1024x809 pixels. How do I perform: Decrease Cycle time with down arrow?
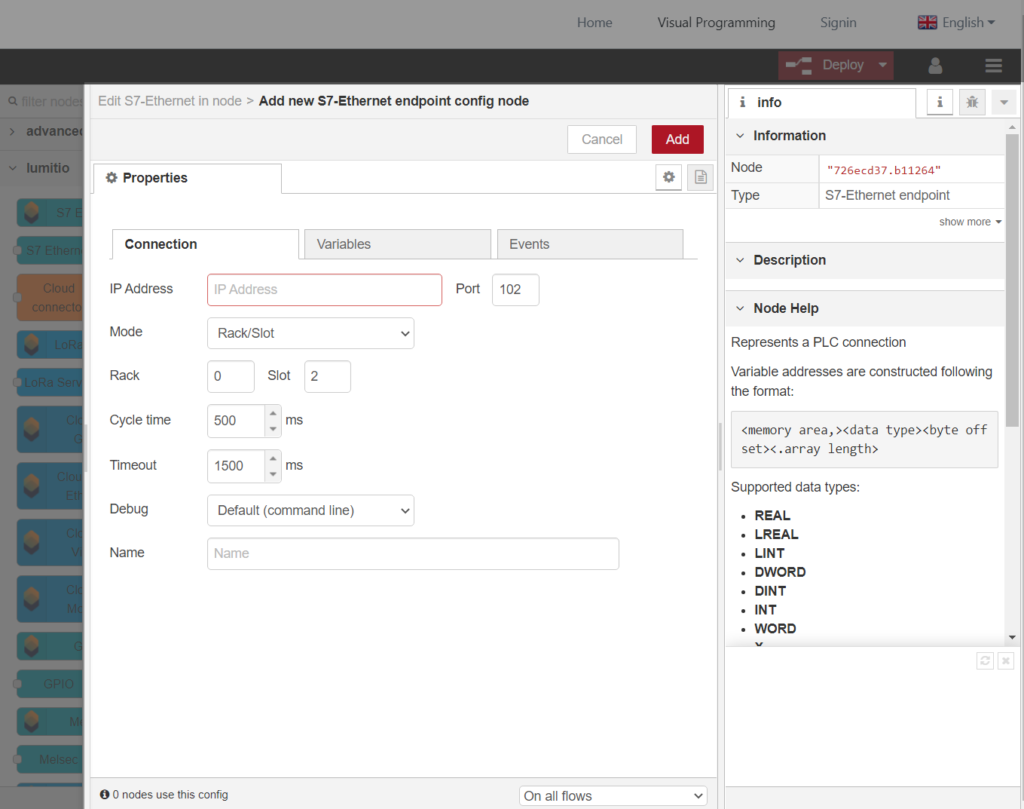tap(273, 429)
